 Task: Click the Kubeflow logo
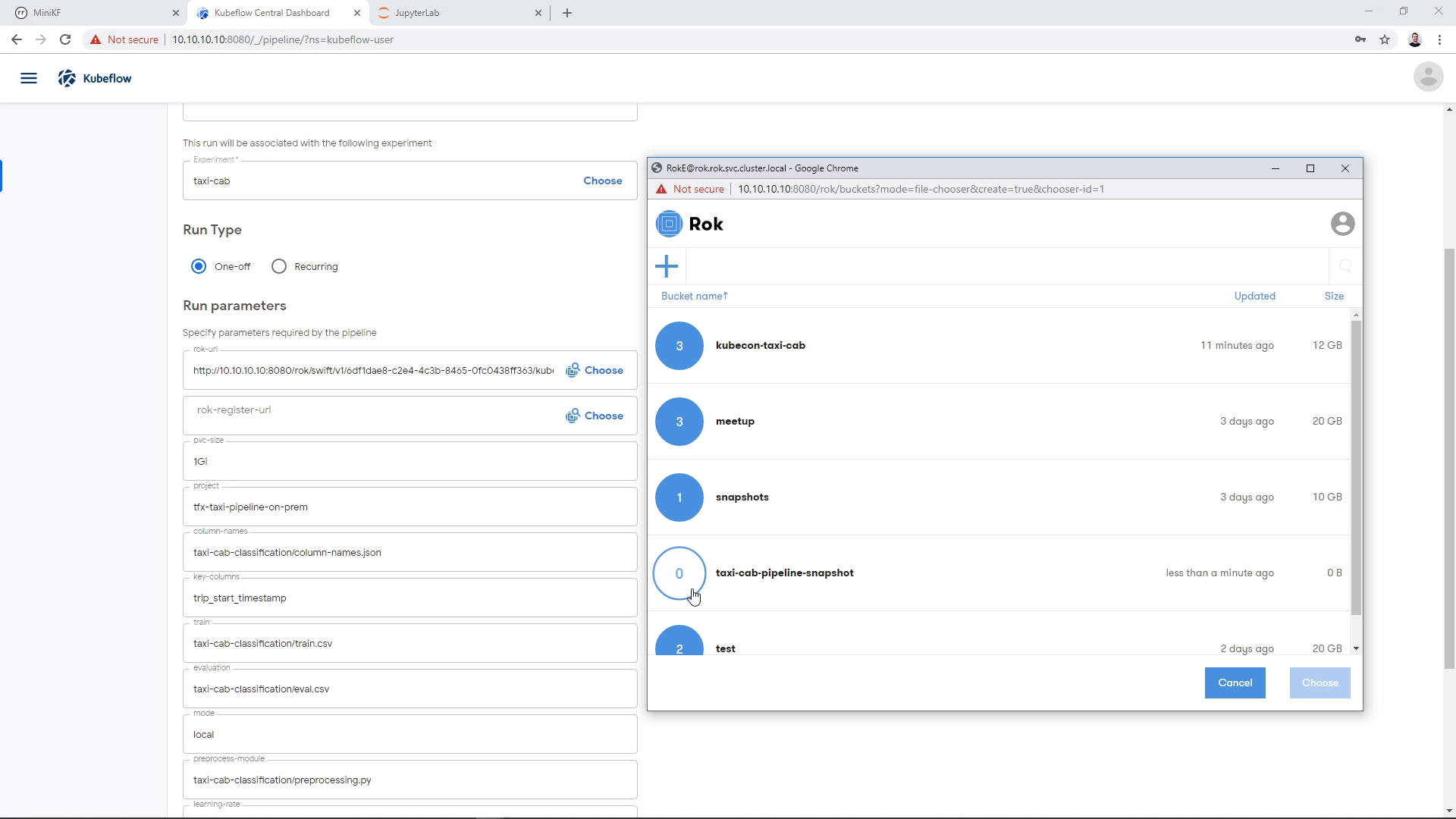coord(95,78)
